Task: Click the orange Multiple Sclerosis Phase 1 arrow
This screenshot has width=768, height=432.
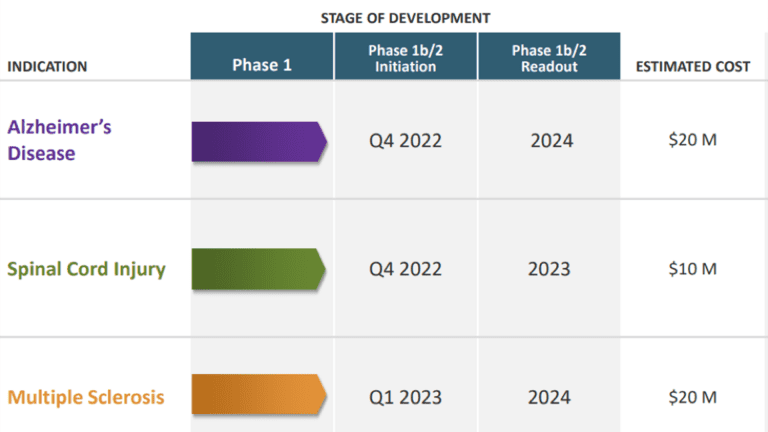Action: coord(259,395)
